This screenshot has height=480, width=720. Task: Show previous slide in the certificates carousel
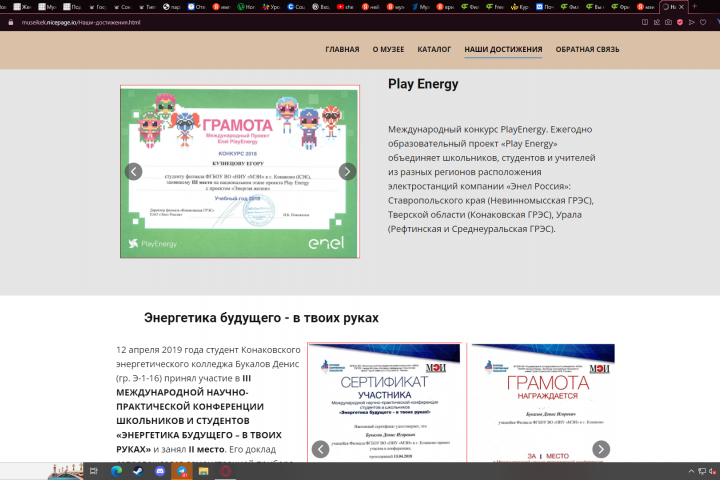[321, 449]
